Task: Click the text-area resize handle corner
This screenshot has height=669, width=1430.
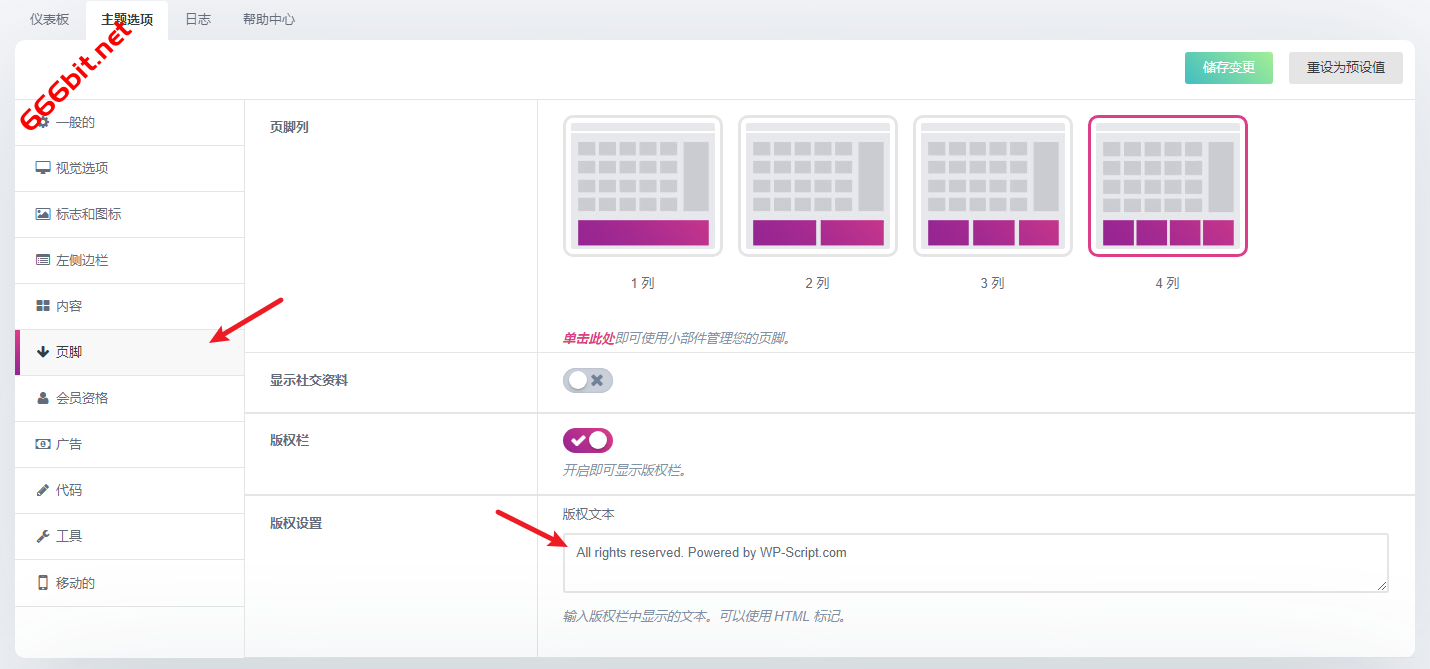Action: (x=1382, y=586)
